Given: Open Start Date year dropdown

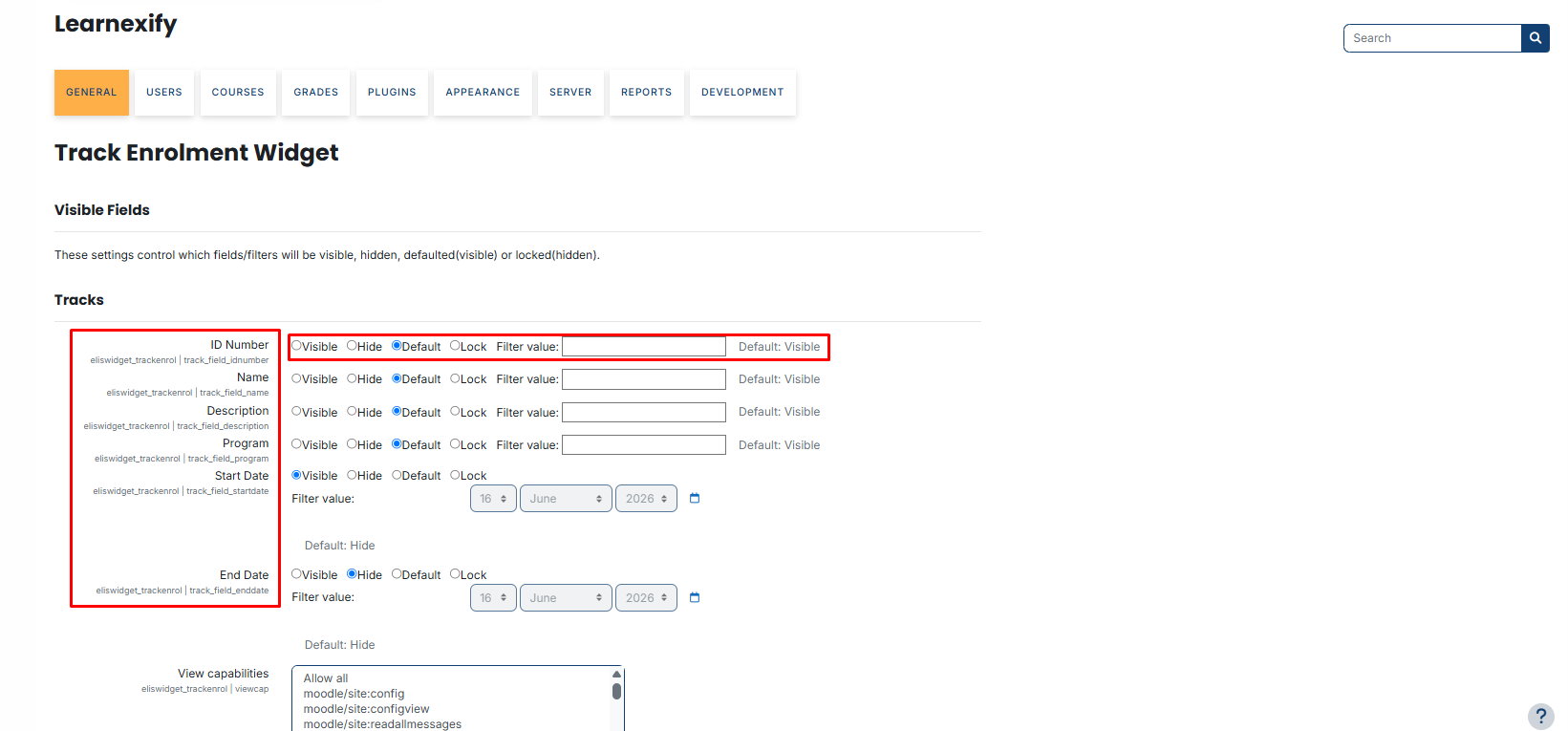Looking at the screenshot, I should 646,499.
